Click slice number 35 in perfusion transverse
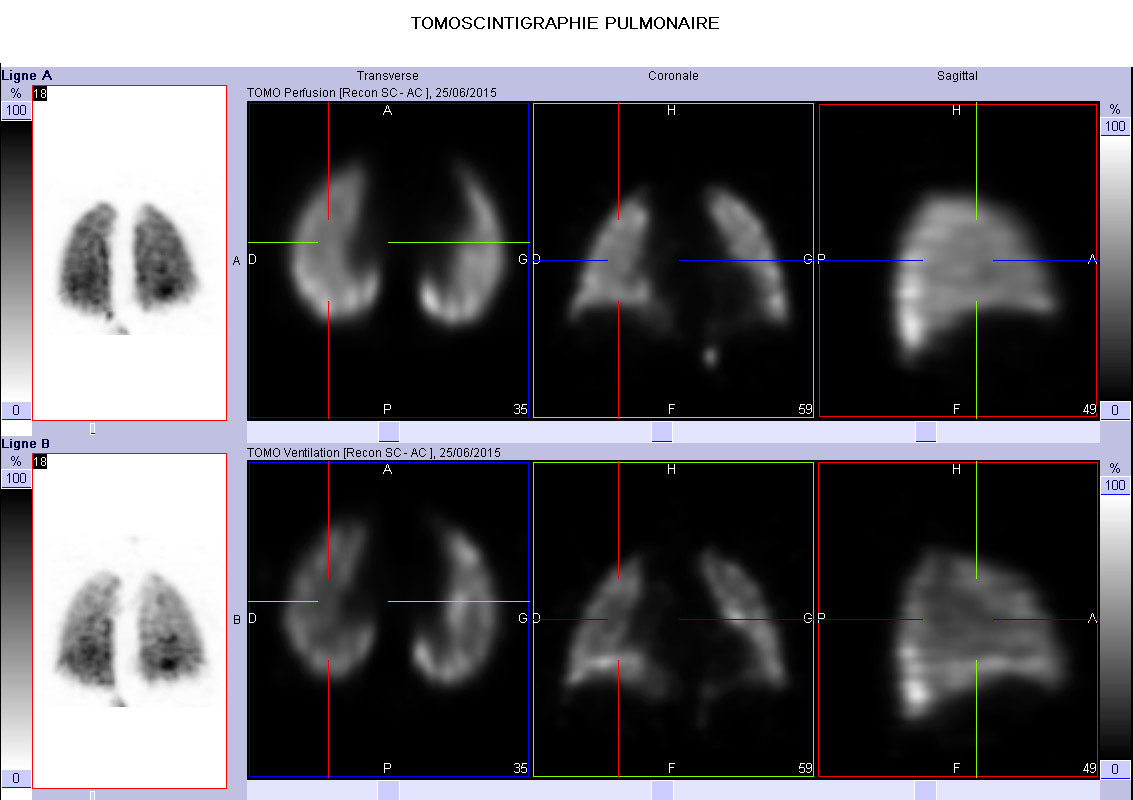 coord(520,410)
